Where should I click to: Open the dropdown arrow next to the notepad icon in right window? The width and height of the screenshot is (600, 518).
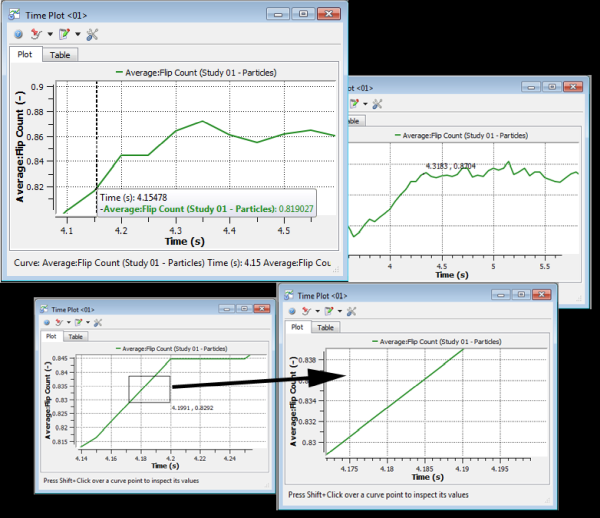coord(367,104)
